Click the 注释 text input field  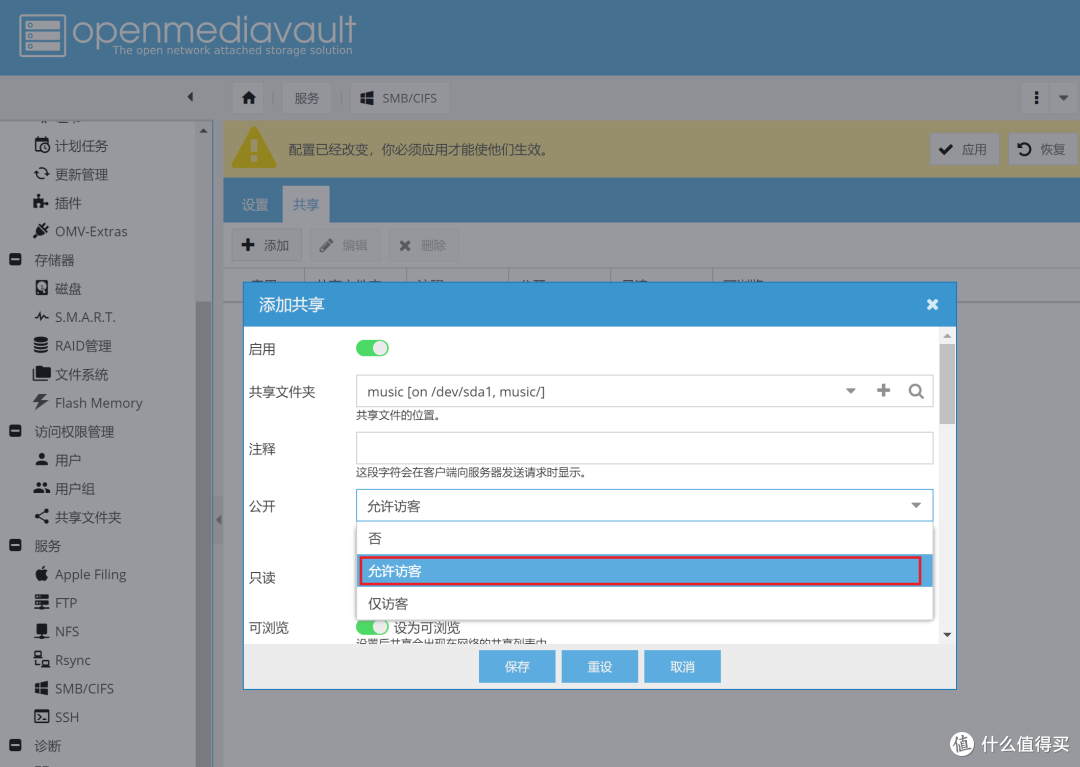[x=644, y=448]
